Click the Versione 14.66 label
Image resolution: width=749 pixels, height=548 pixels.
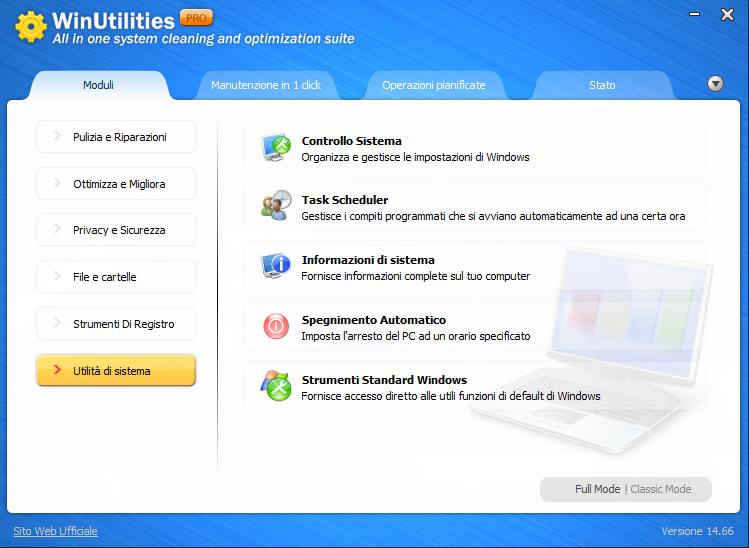[697, 531]
